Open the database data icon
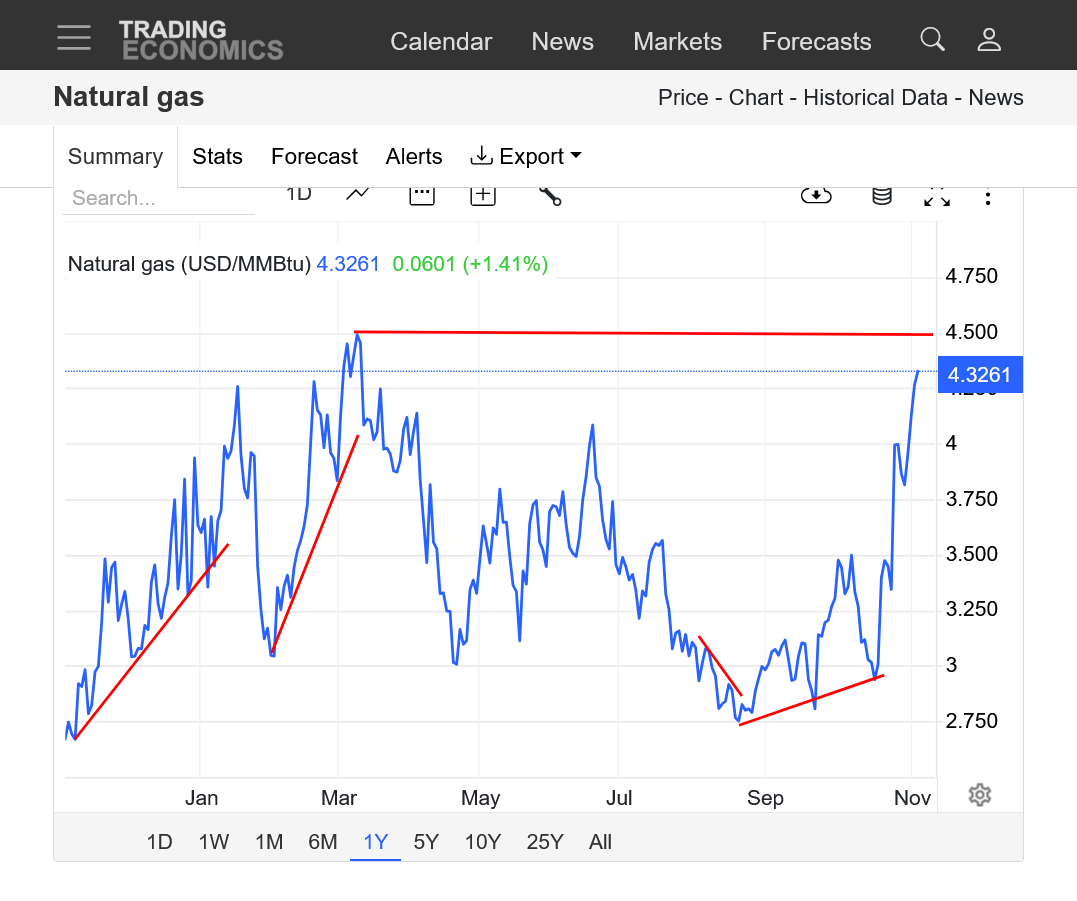 [881, 196]
